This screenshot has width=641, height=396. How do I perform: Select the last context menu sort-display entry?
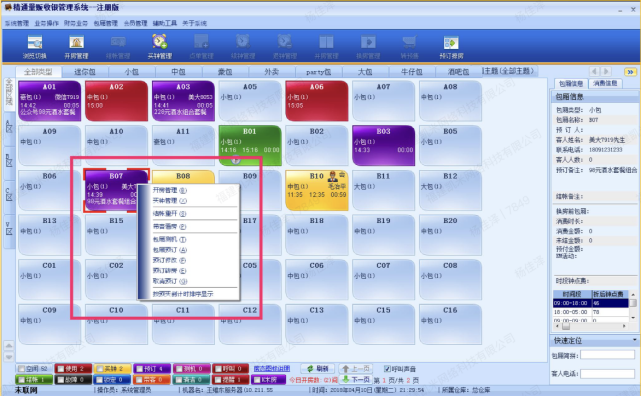(183, 294)
